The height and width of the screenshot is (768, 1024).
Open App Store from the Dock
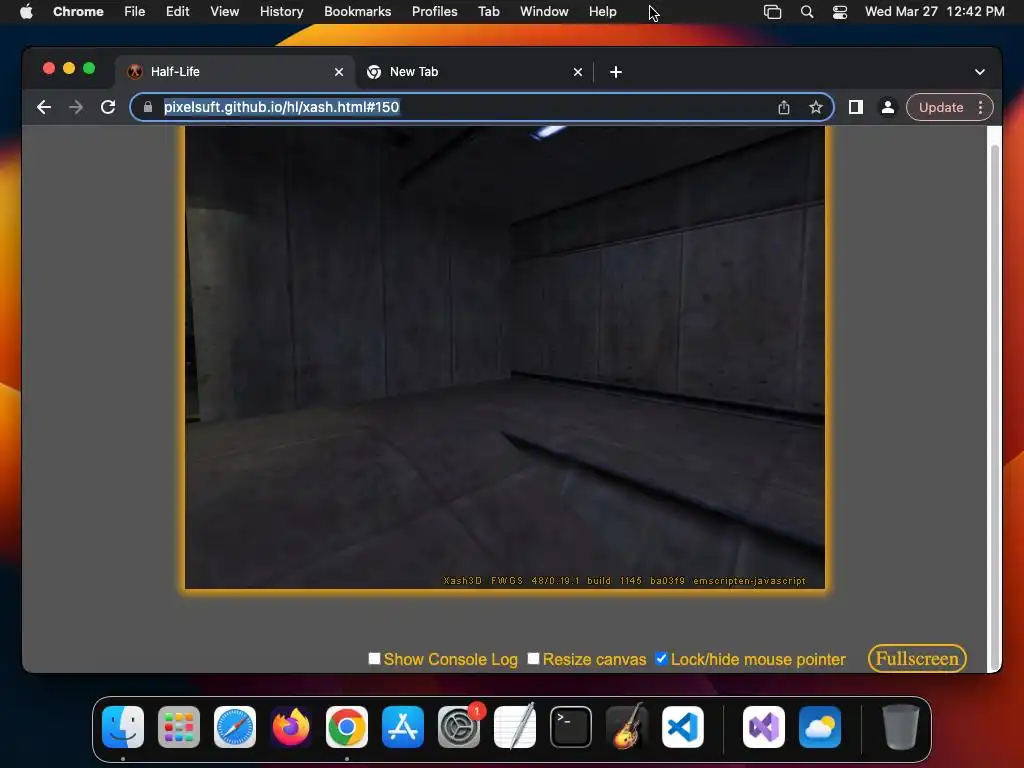(x=403, y=727)
